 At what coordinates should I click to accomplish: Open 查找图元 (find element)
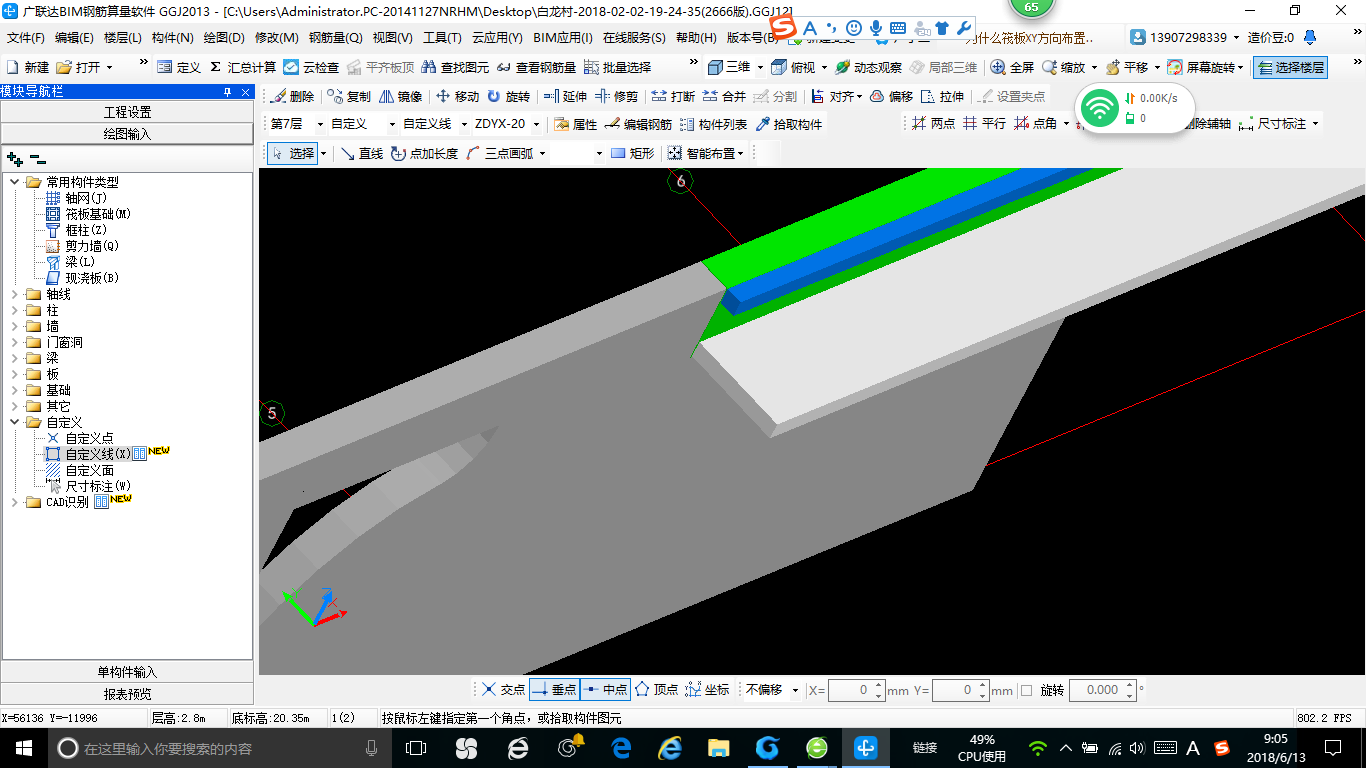point(455,67)
